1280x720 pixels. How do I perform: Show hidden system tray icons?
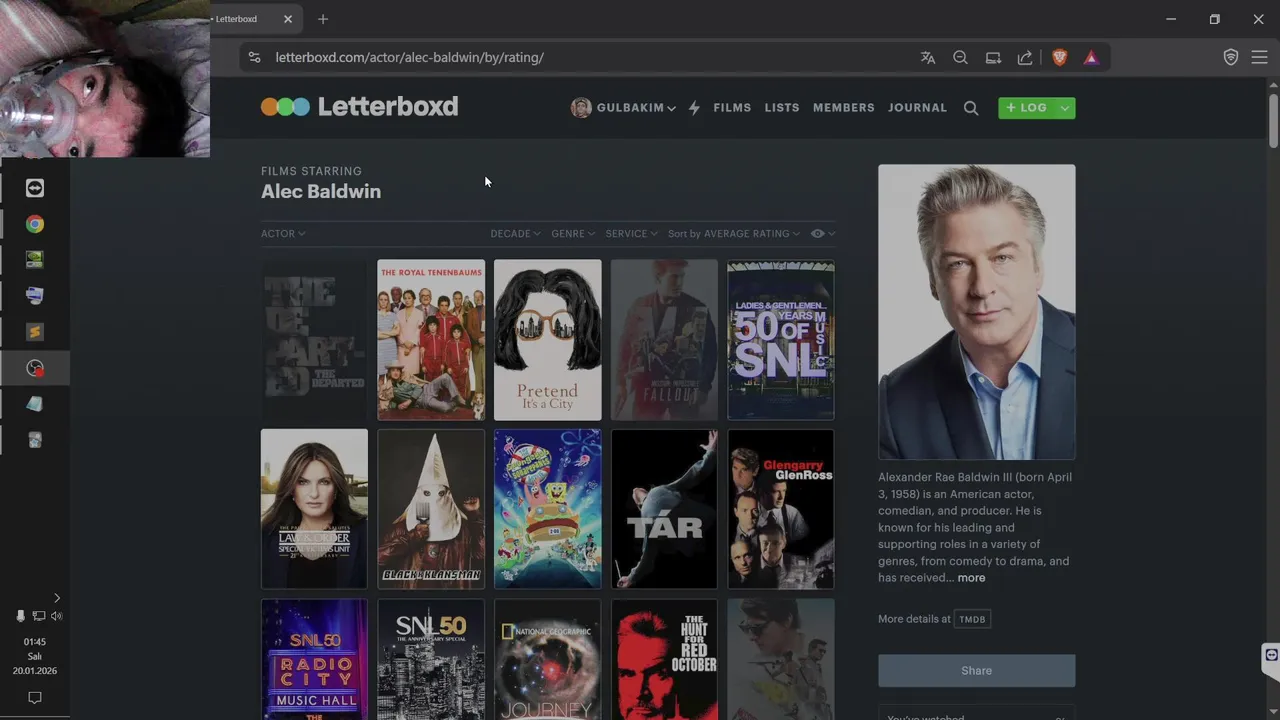[x=57, y=598]
